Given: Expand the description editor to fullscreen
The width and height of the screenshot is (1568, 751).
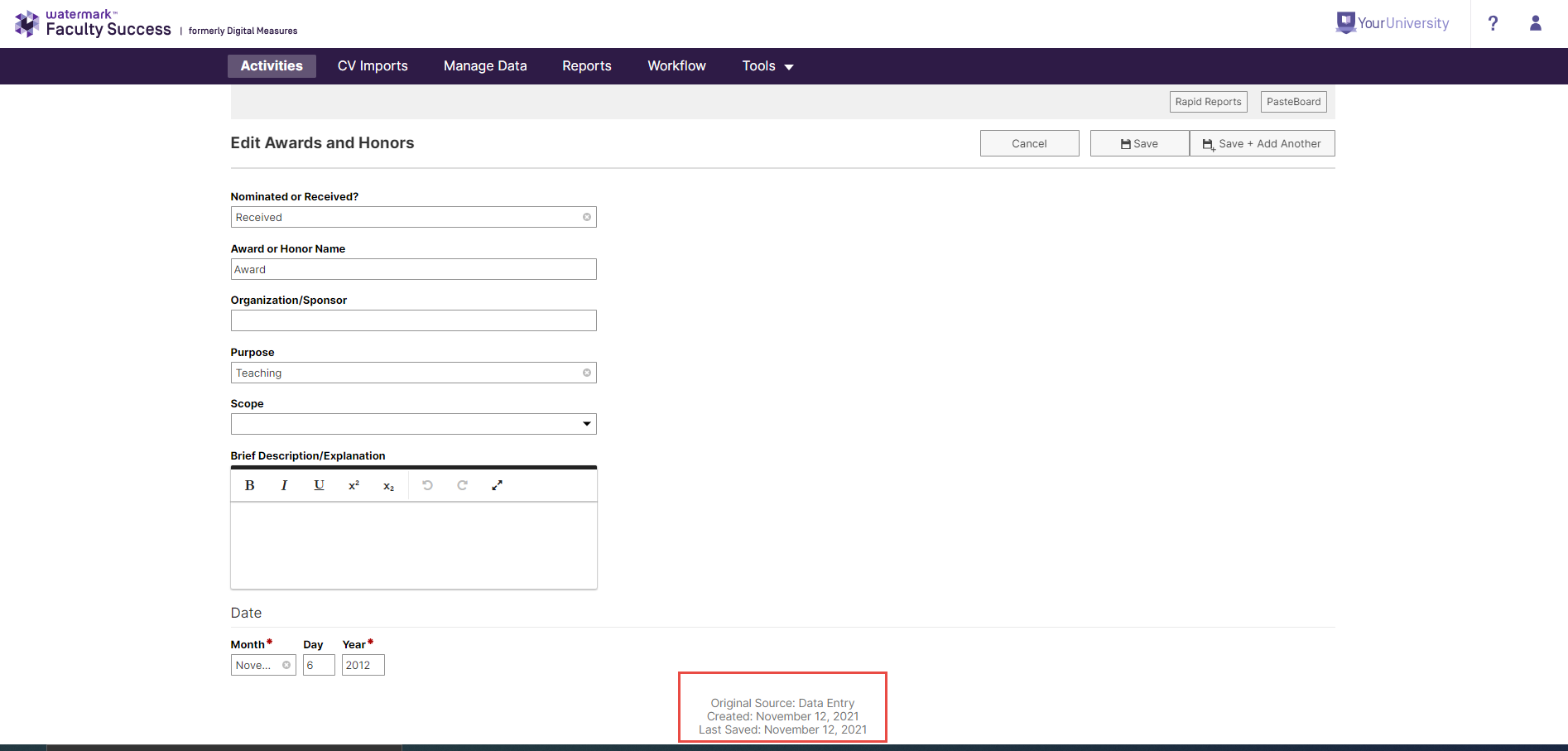Looking at the screenshot, I should pyautogui.click(x=497, y=485).
